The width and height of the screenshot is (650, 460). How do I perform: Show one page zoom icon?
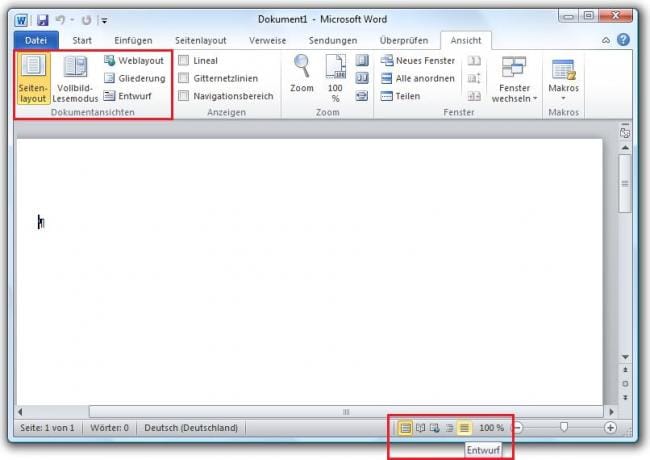point(362,61)
